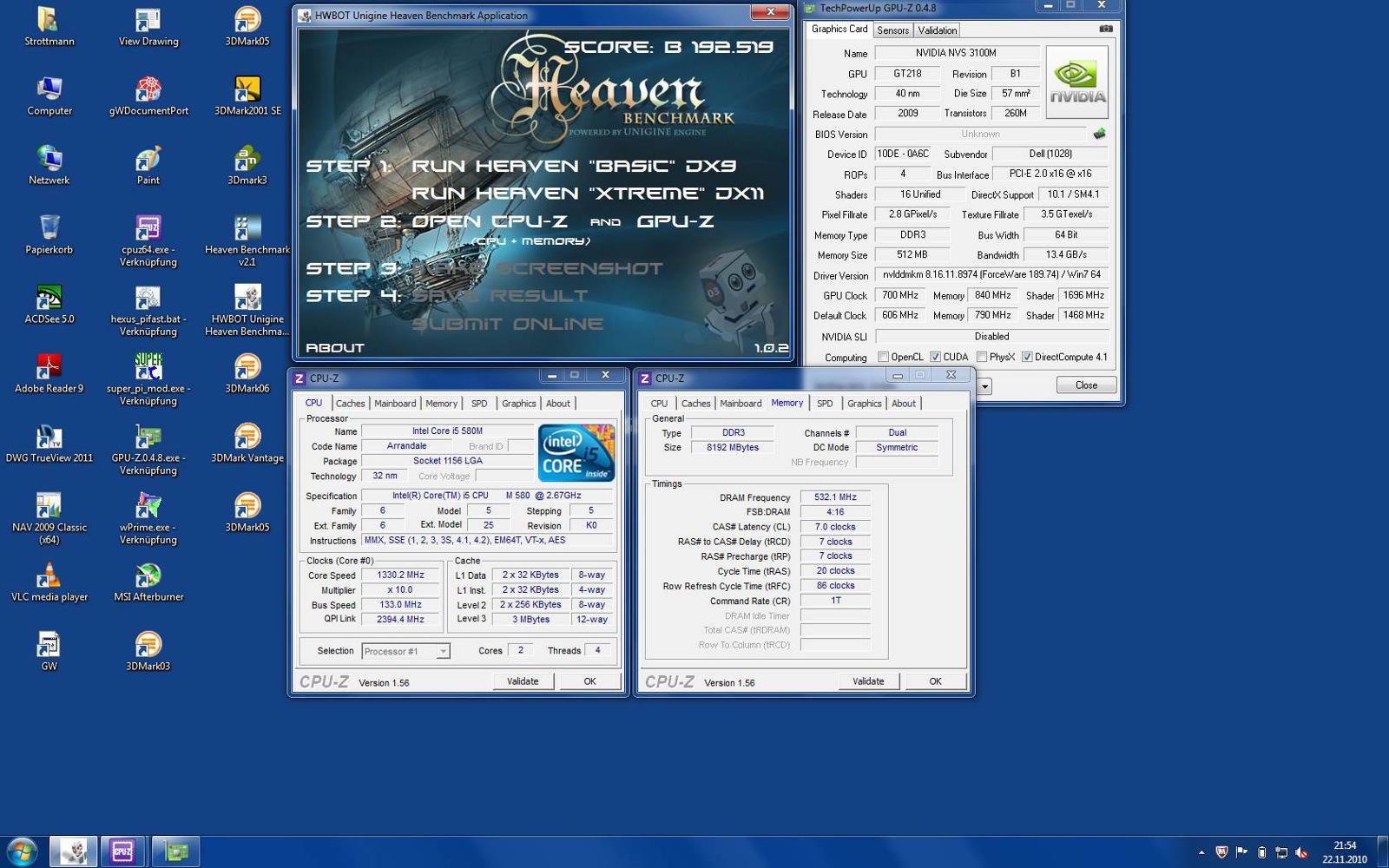The width and height of the screenshot is (1389, 868).
Task: Toggle the DirectCompute 4.1 checkbox
Action: click(1027, 357)
